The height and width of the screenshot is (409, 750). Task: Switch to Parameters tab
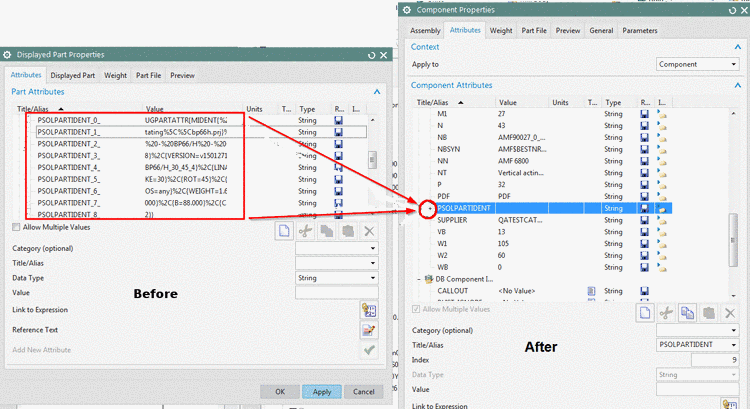[640, 31]
